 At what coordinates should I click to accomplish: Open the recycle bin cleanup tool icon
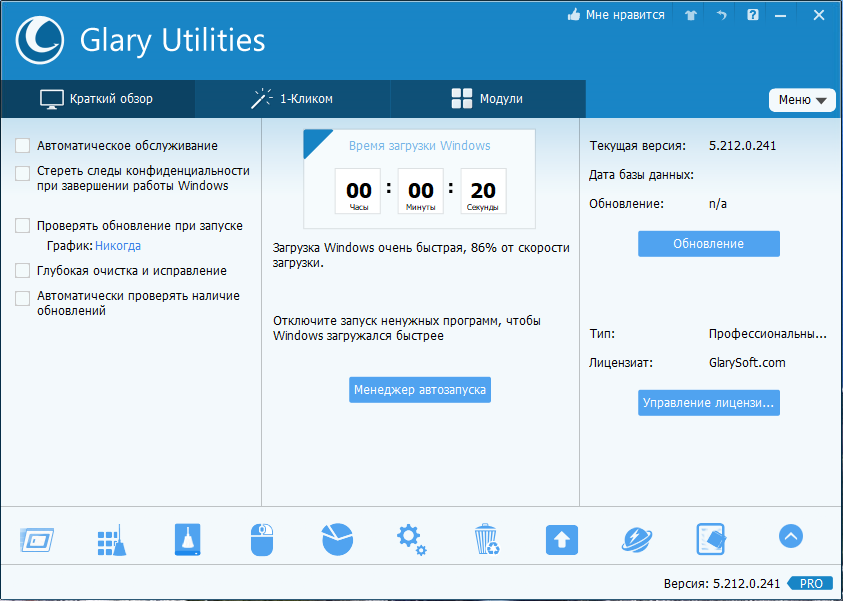click(x=486, y=539)
